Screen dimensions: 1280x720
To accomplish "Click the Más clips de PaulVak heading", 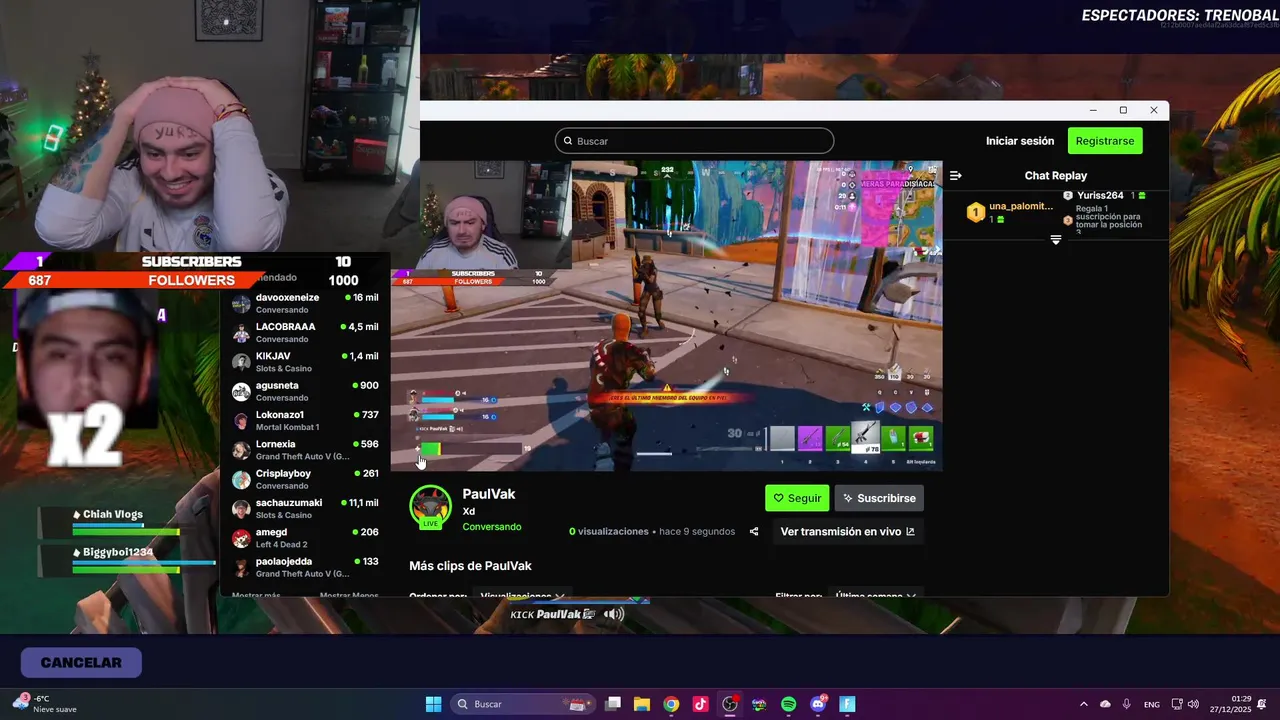I will pos(470,566).
